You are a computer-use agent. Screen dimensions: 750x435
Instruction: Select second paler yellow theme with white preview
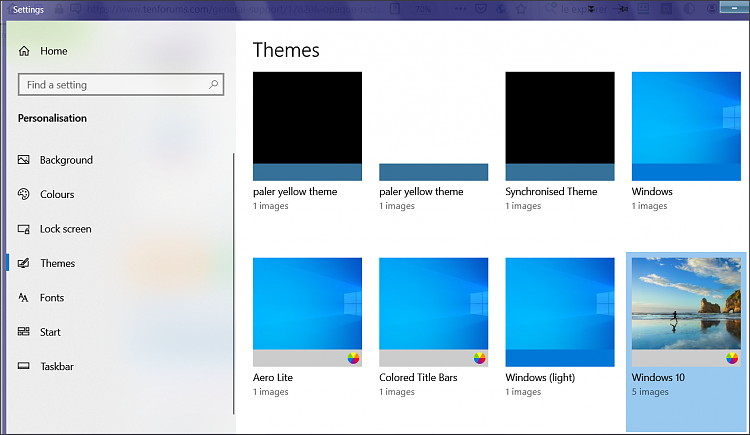(x=433, y=126)
